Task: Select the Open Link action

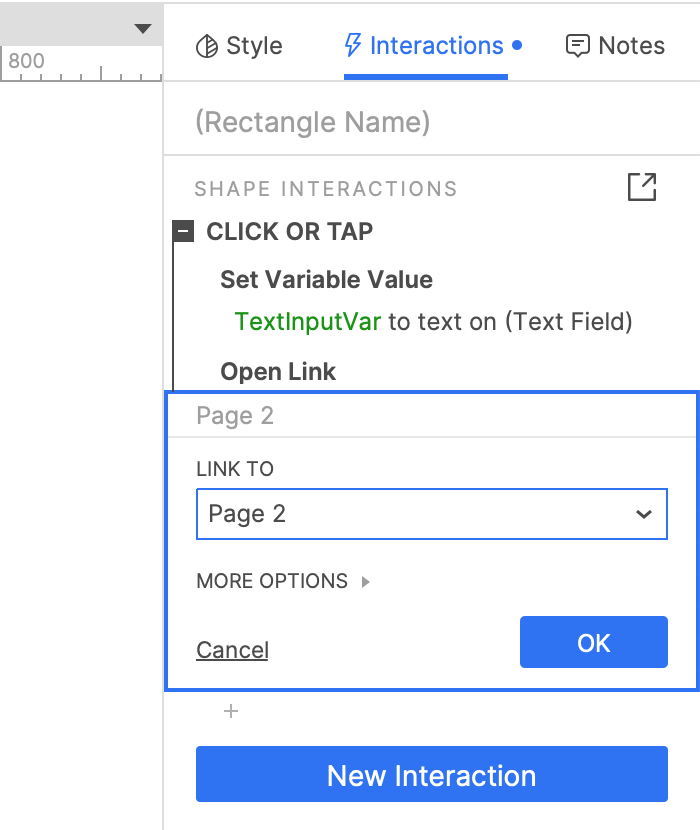Action: pos(278,372)
